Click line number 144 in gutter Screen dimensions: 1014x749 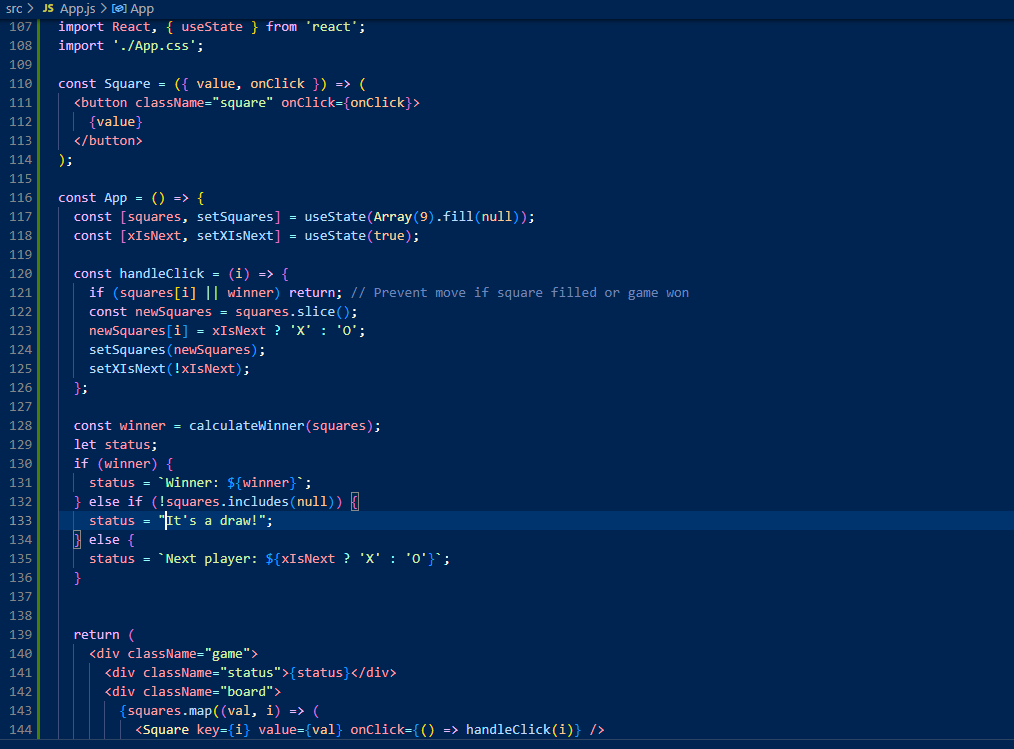click(x=21, y=730)
